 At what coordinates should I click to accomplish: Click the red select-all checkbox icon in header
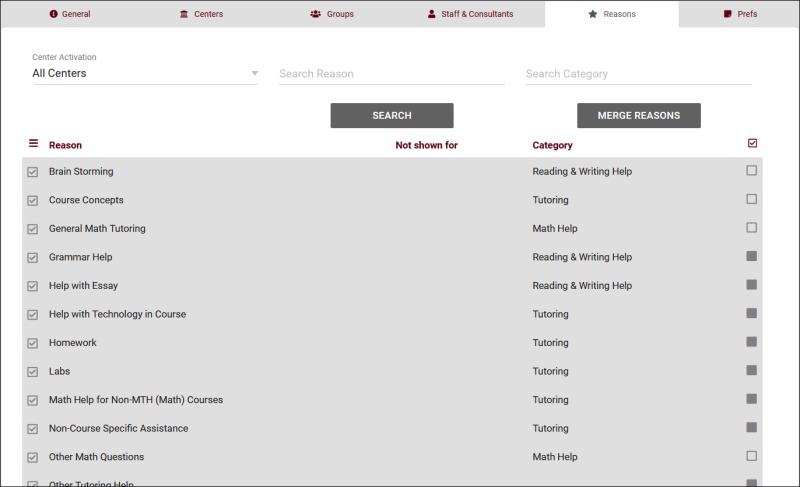pyautogui.click(x=752, y=143)
